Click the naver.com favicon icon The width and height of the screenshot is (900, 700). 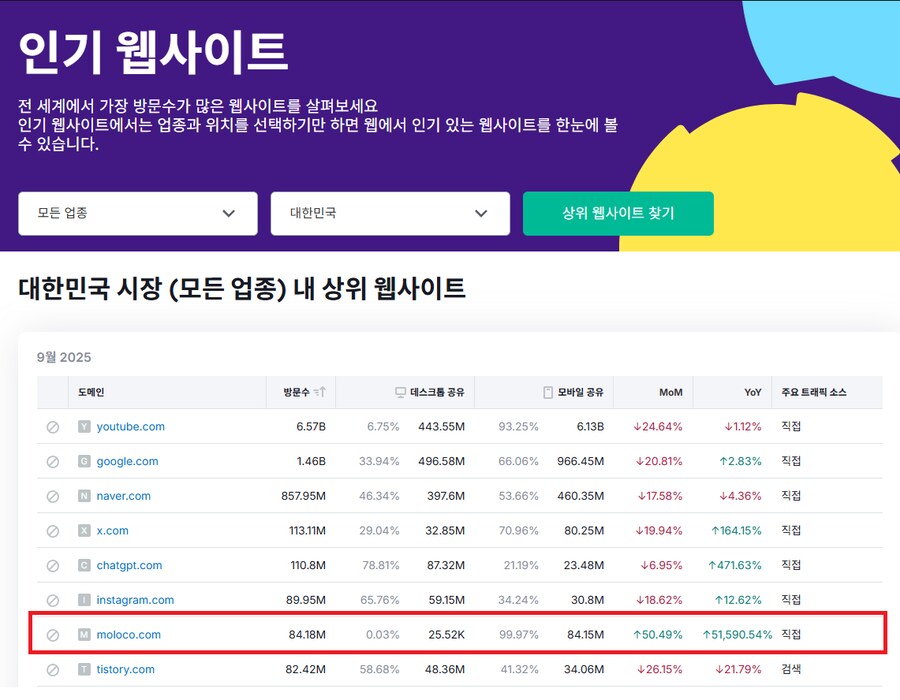click(x=84, y=496)
